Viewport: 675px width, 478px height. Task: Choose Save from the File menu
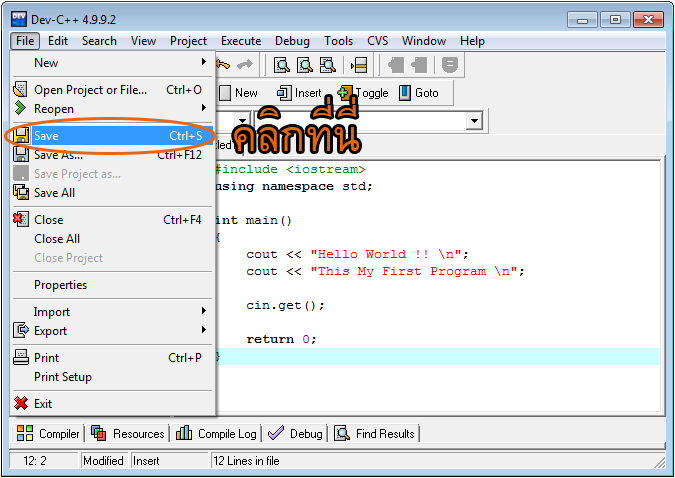point(113,136)
